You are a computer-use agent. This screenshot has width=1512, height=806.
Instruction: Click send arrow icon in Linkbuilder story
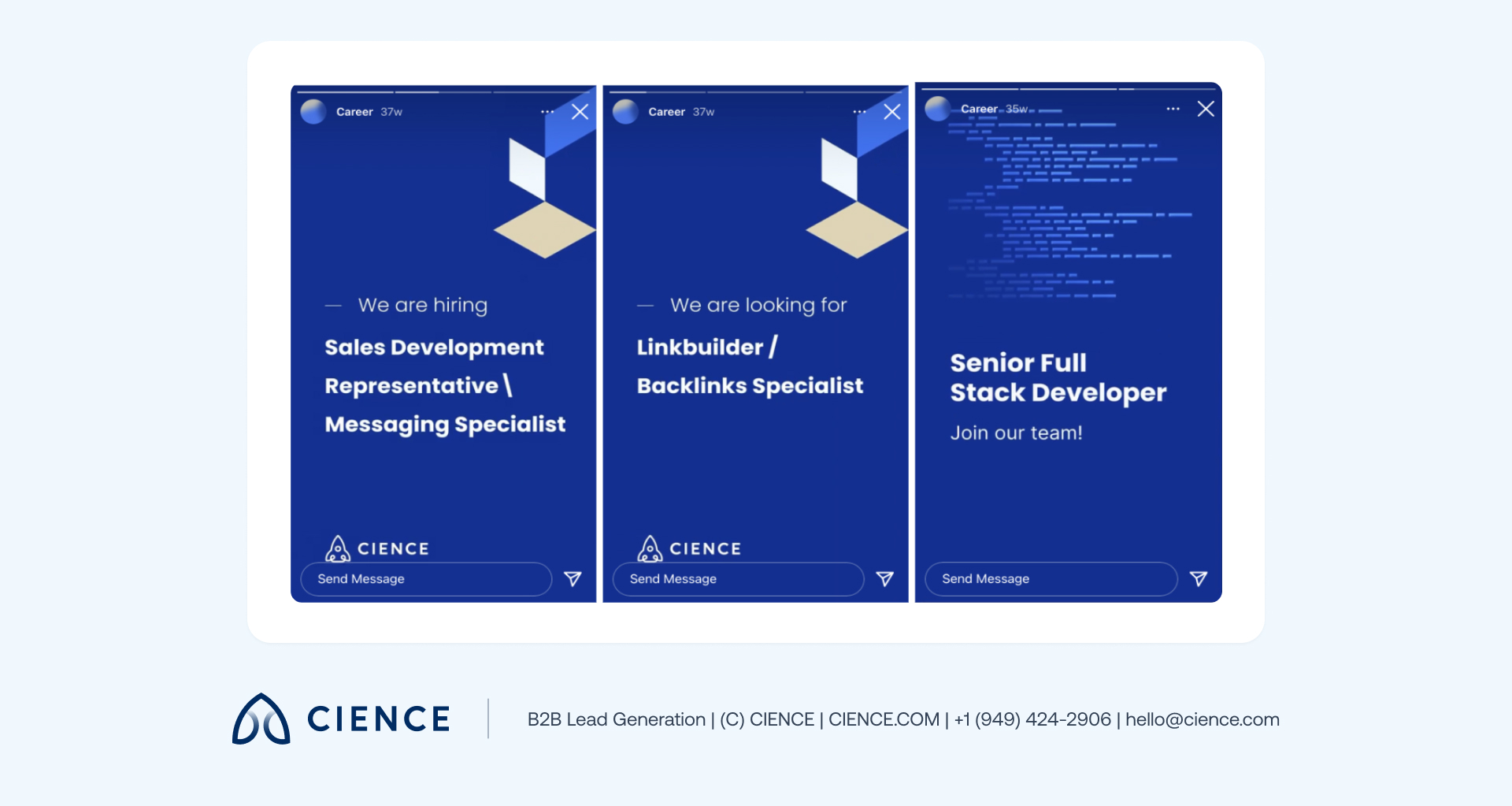[884, 579]
